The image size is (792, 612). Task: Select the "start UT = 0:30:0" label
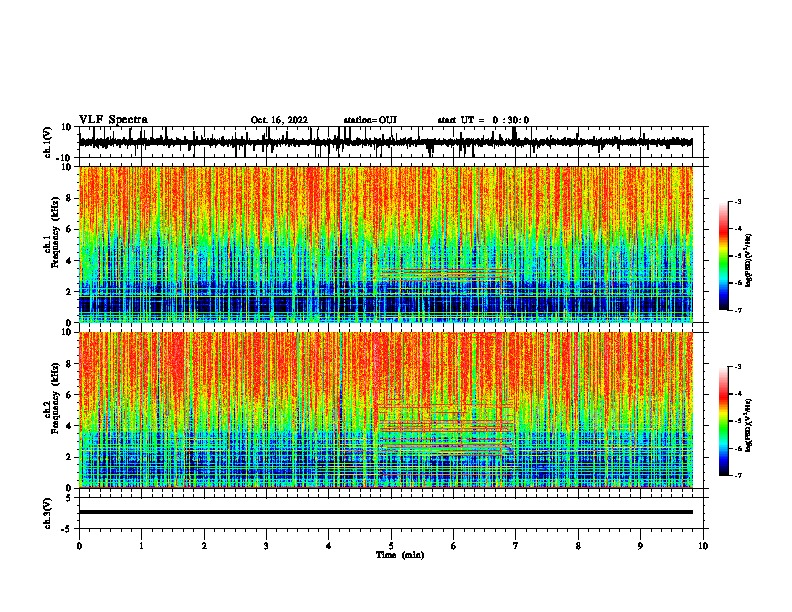[x=483, y=120]
